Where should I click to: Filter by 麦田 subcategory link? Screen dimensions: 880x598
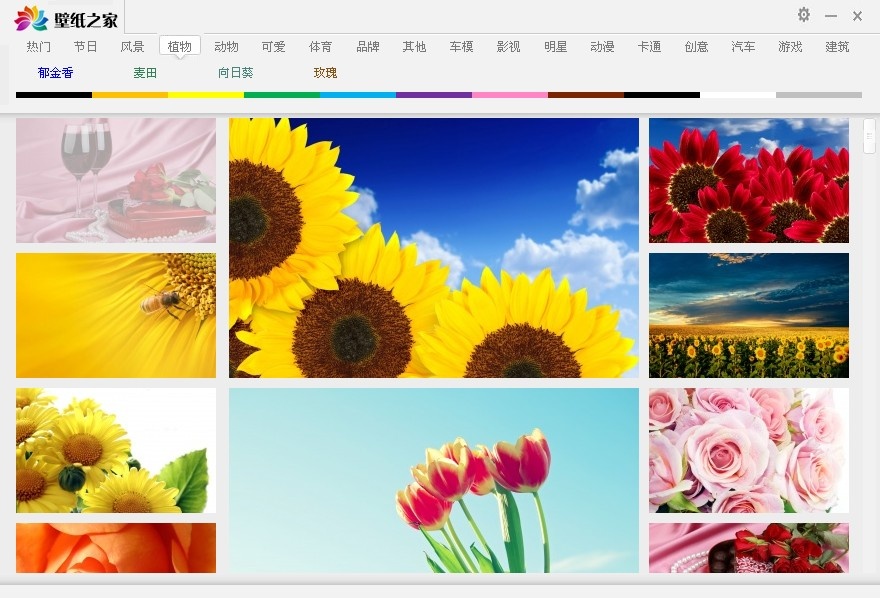click(x=145, y=72)
